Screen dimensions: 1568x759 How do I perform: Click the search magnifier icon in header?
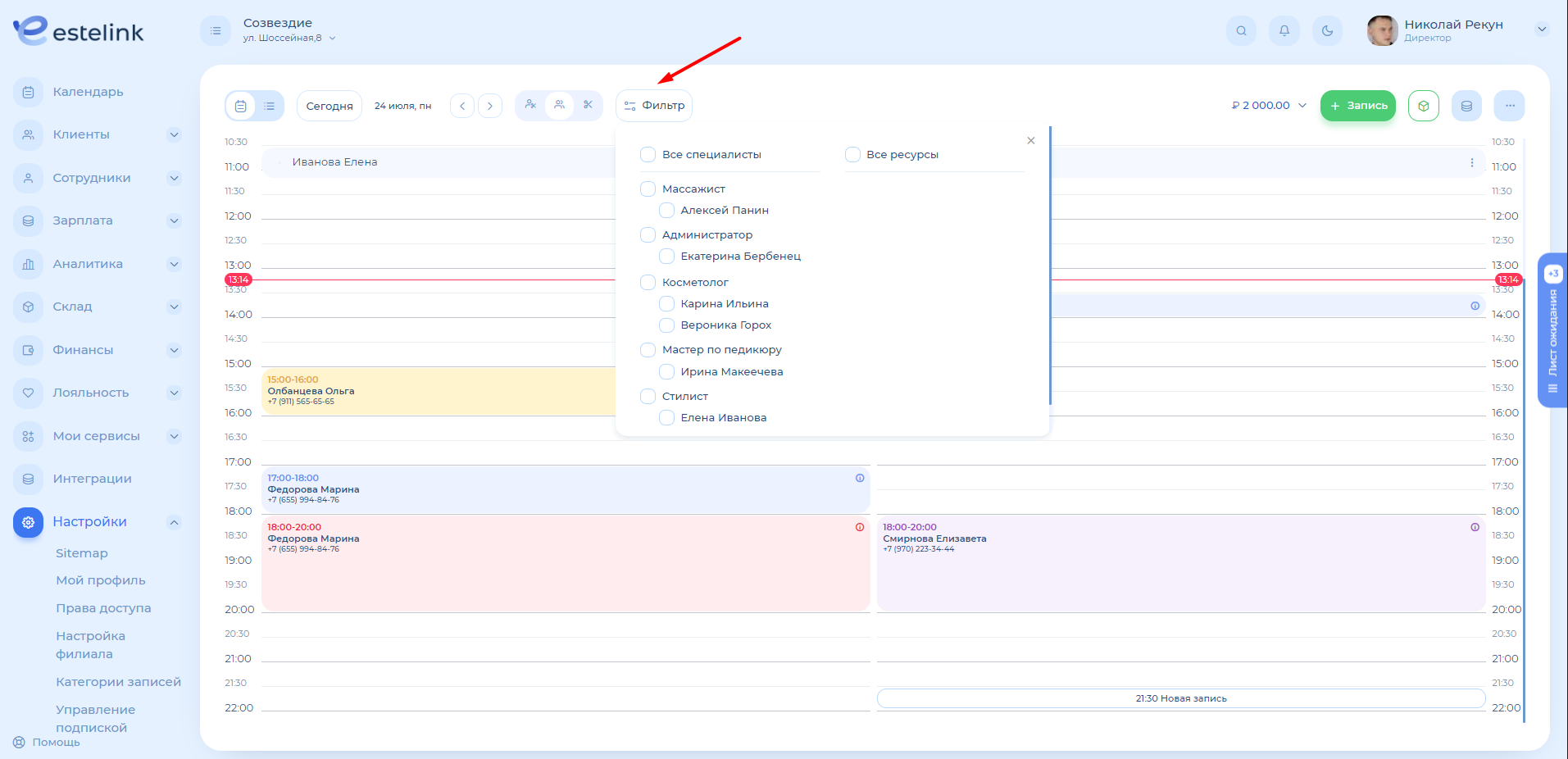click(x=1241, y=31)
